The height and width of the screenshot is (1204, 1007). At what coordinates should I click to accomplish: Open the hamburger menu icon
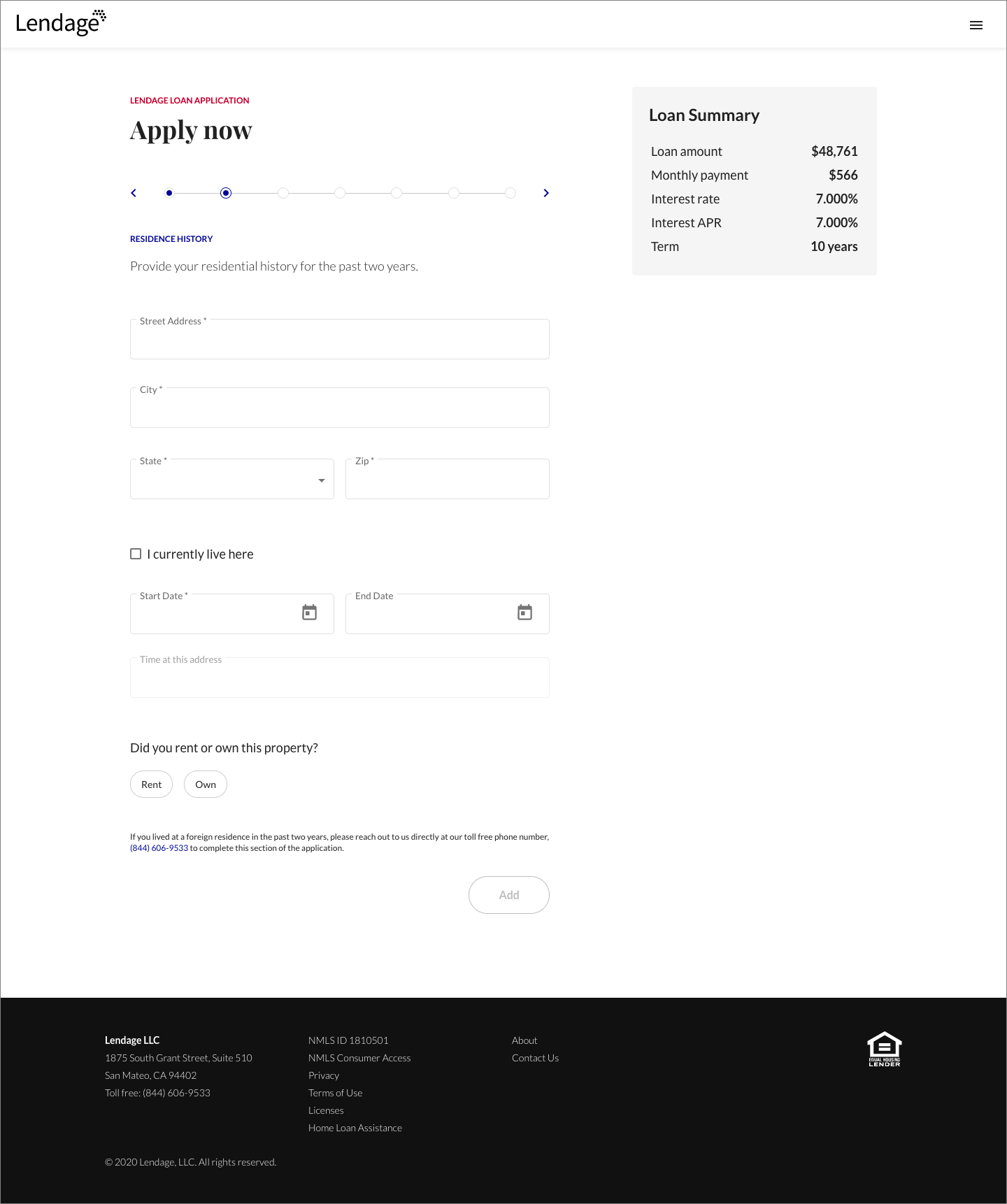[x=976, y=25]
